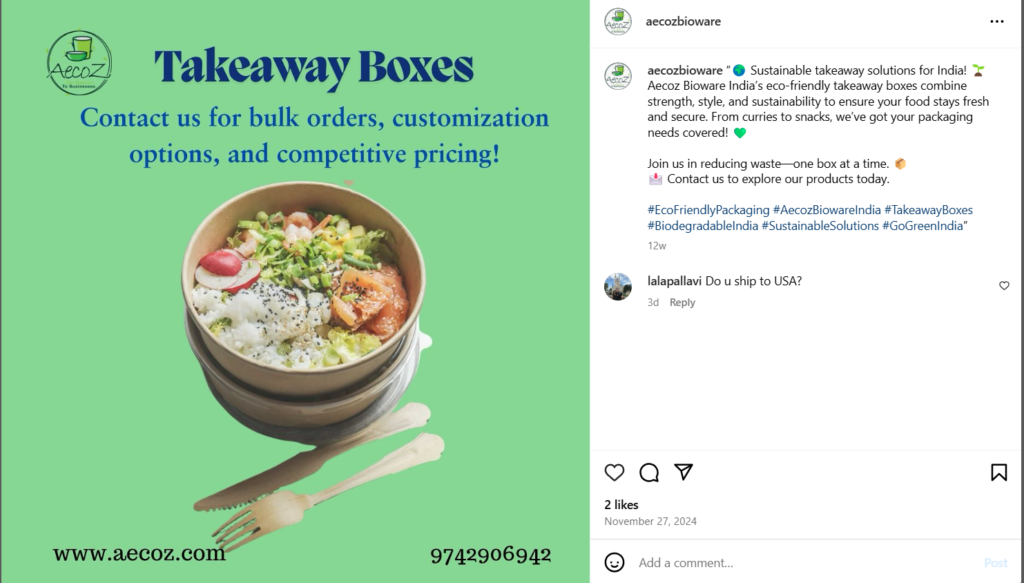Reply to lalapallavi's comment
The image size is (1024, 583).
point(682,302)
